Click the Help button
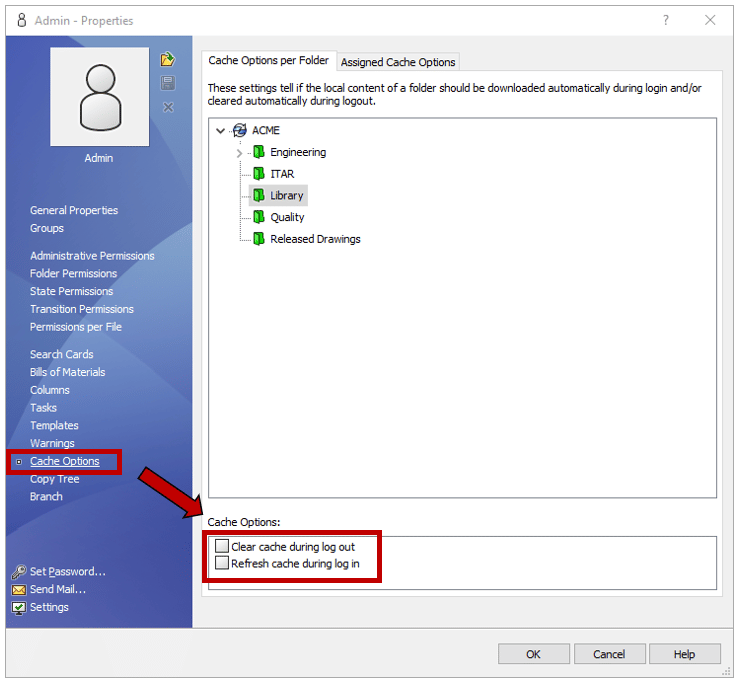The width and height of the screenshot is (739, 684). 684,655
